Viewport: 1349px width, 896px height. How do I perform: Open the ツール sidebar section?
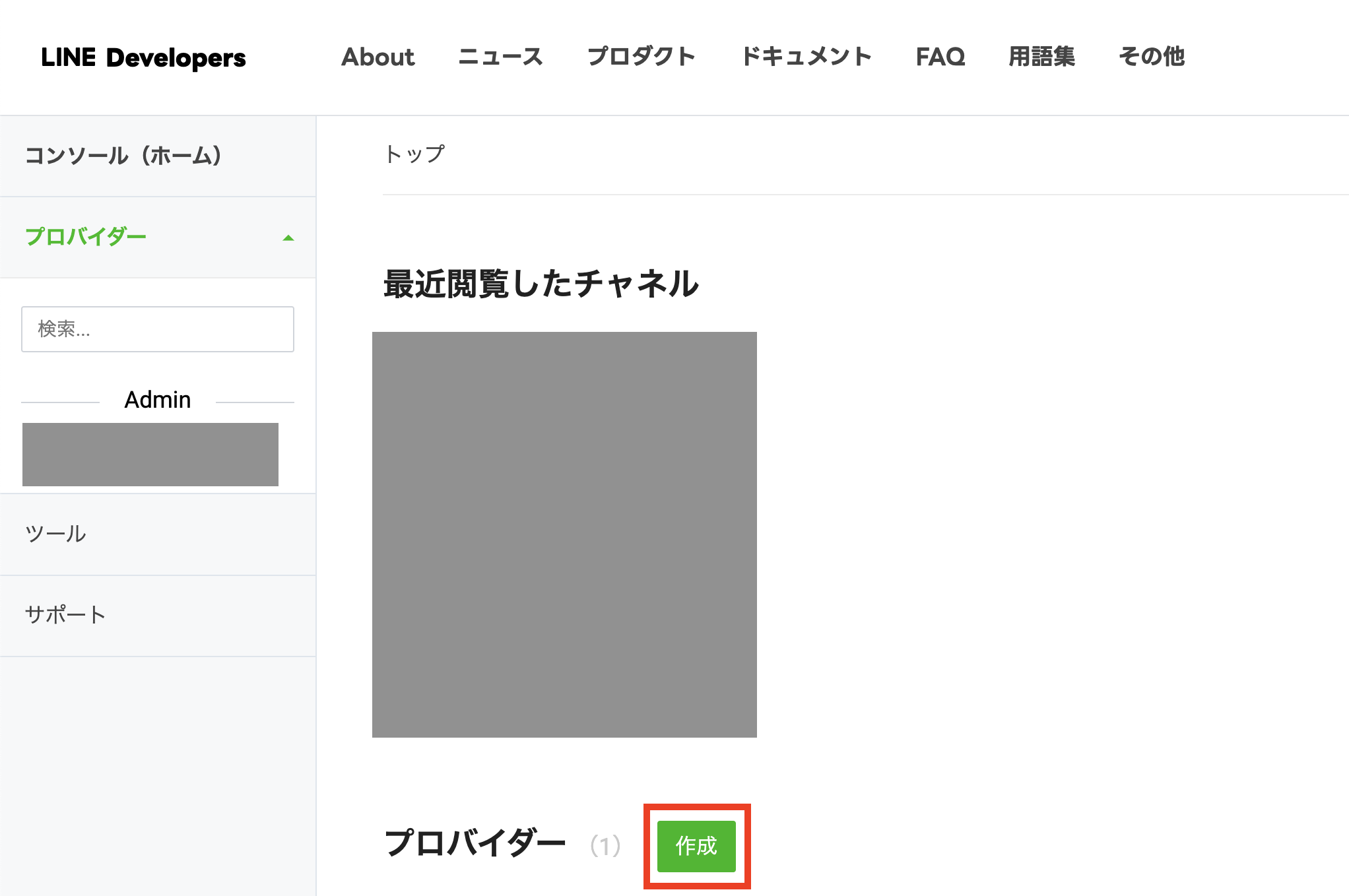55,534
